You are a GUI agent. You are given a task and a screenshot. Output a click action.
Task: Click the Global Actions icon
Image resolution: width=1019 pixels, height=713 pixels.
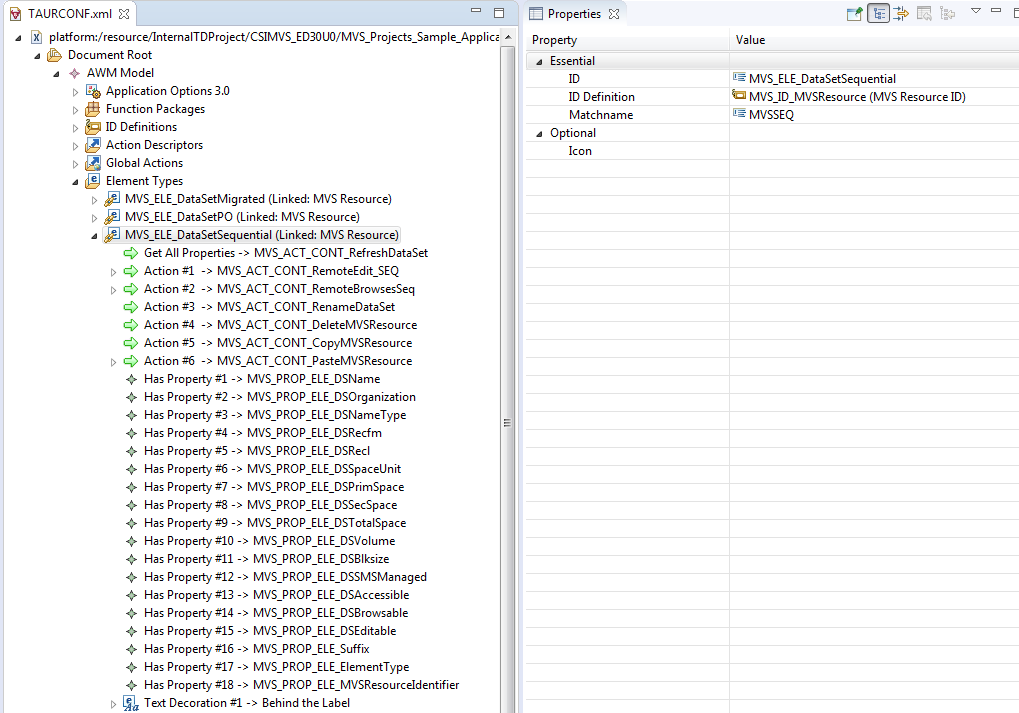coord(92,162)
